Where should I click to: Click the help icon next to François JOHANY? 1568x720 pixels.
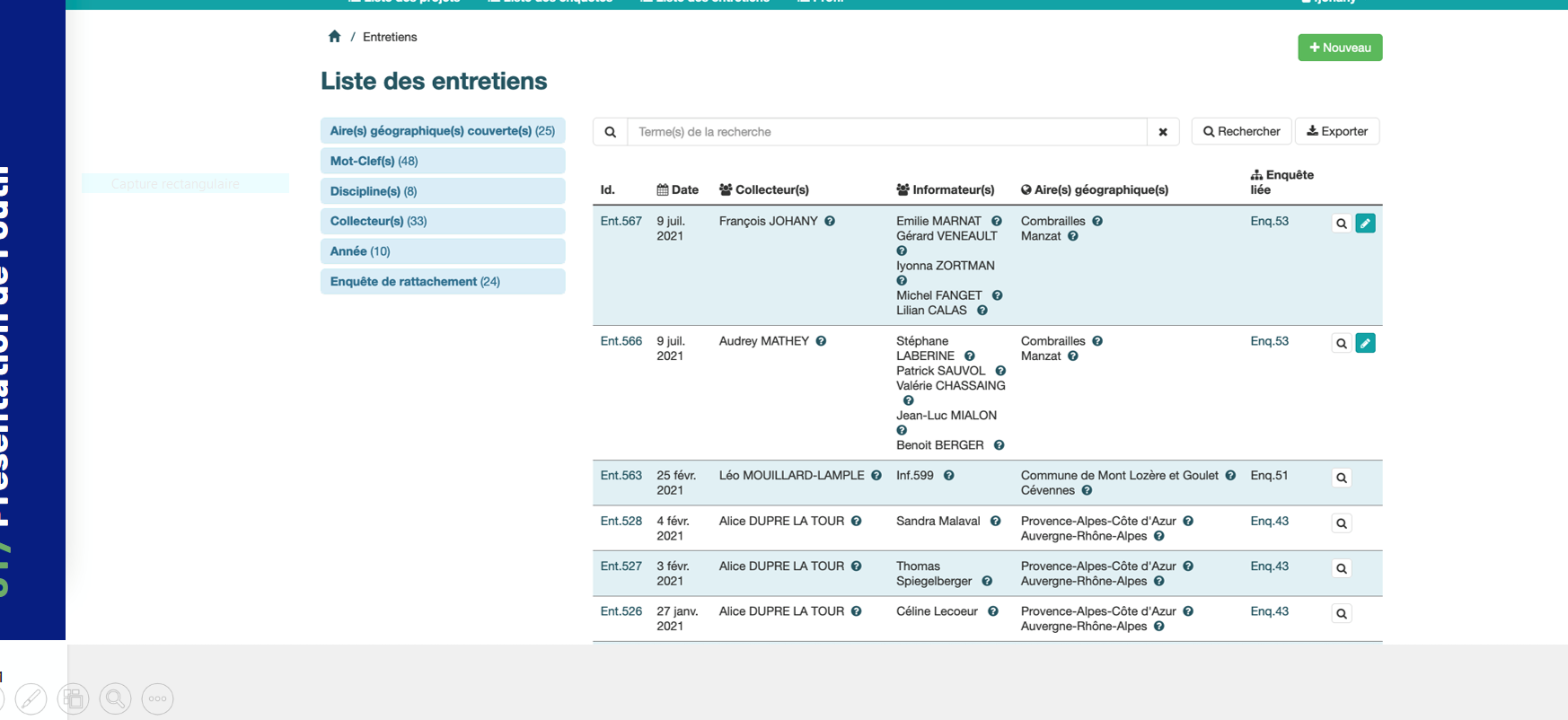830,221
